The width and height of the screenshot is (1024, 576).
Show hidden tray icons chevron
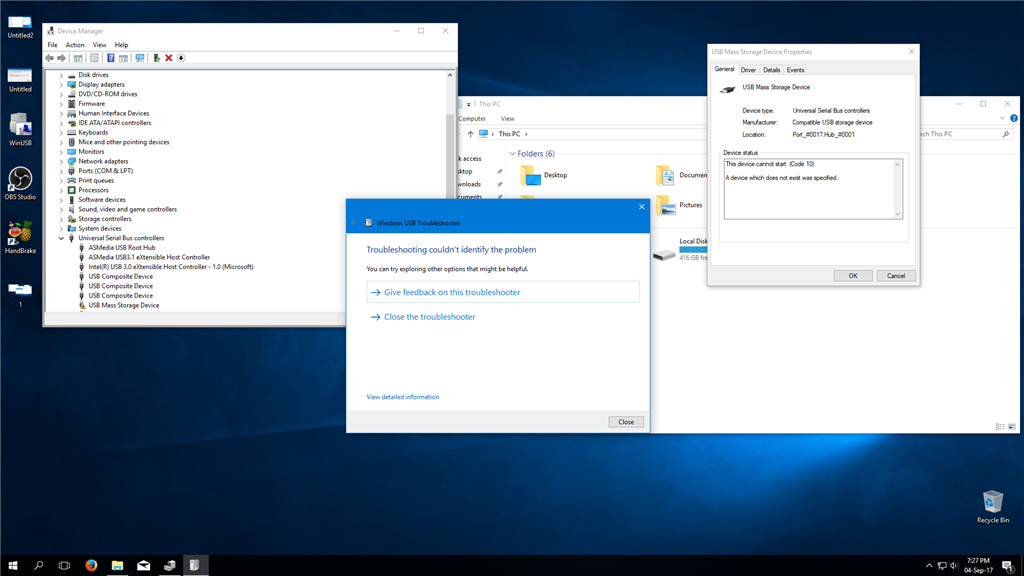coord(929,566)
